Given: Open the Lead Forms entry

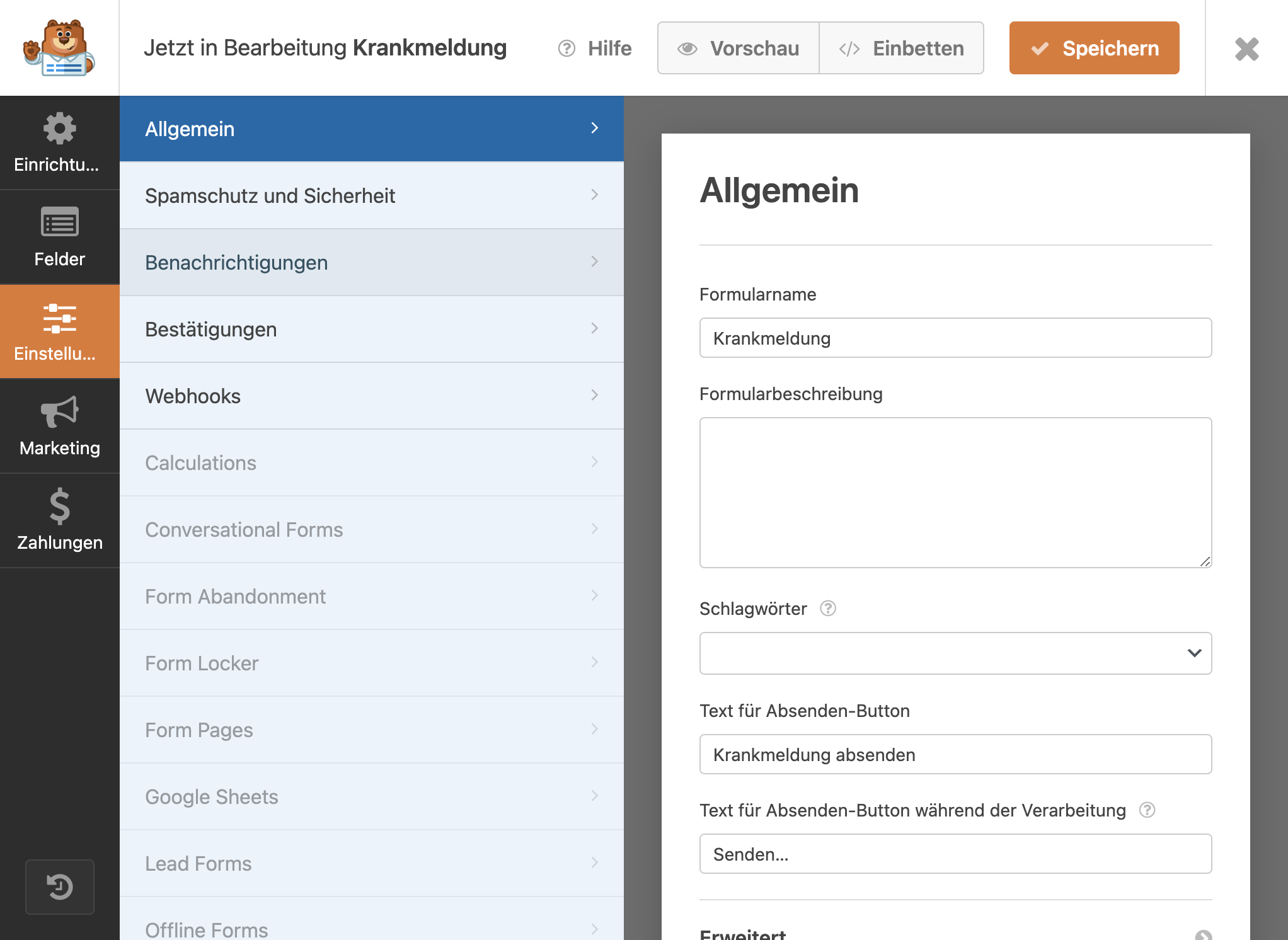Looking at the screenshot, I should click(372, 864).
